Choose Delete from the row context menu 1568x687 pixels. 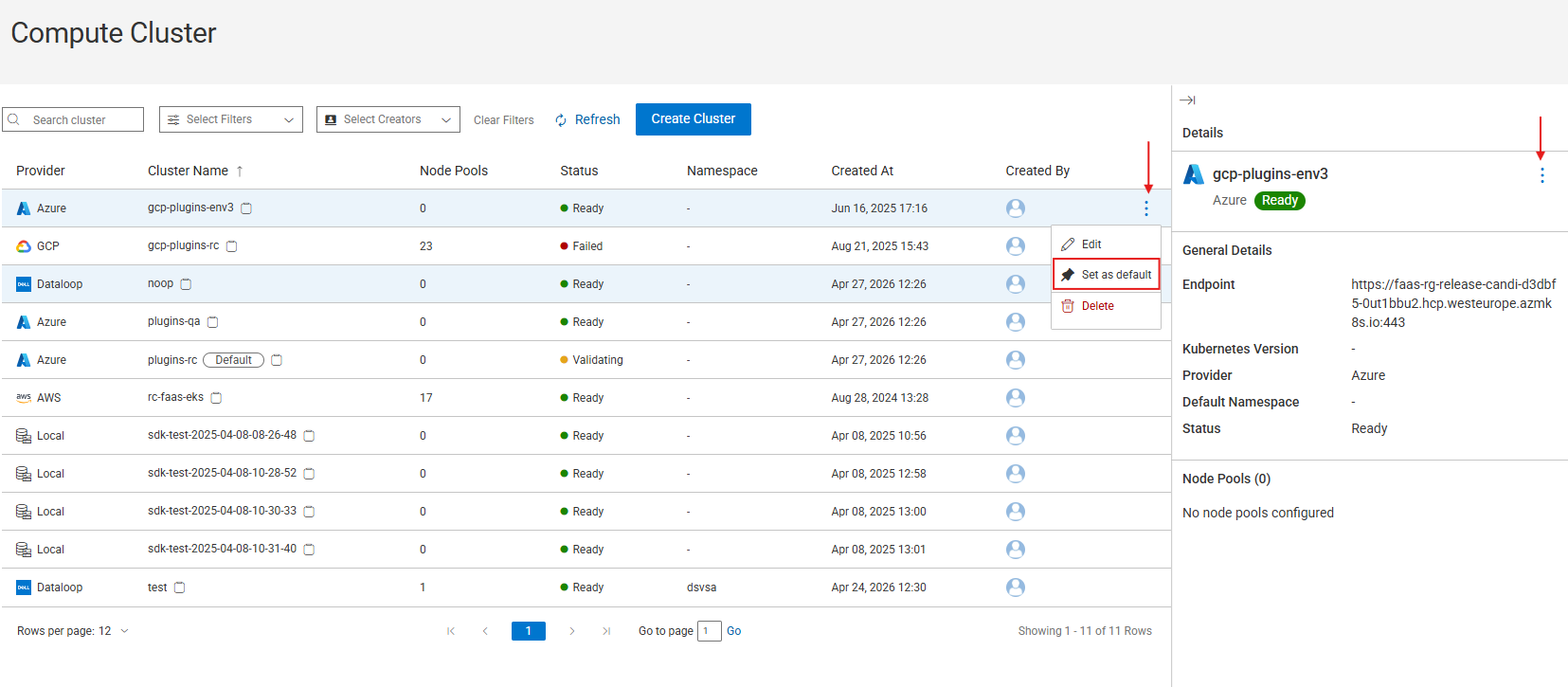1106,306
